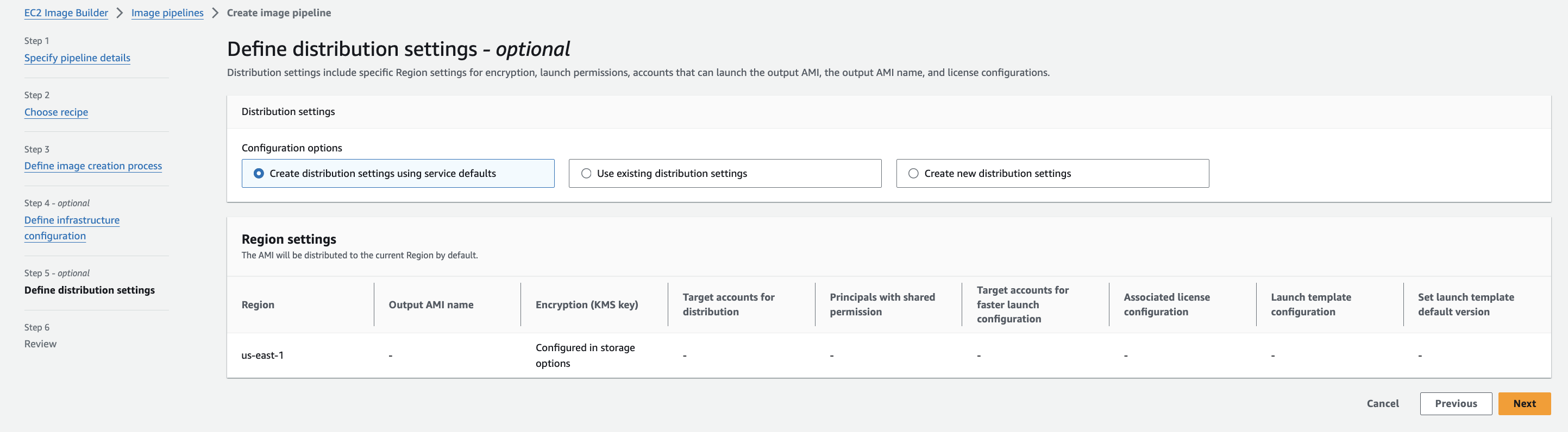The height and width of the screenshot is (432, 1568).
Task: Navigate to Image pipelines breadcrumb
Action: coord(167,13)
